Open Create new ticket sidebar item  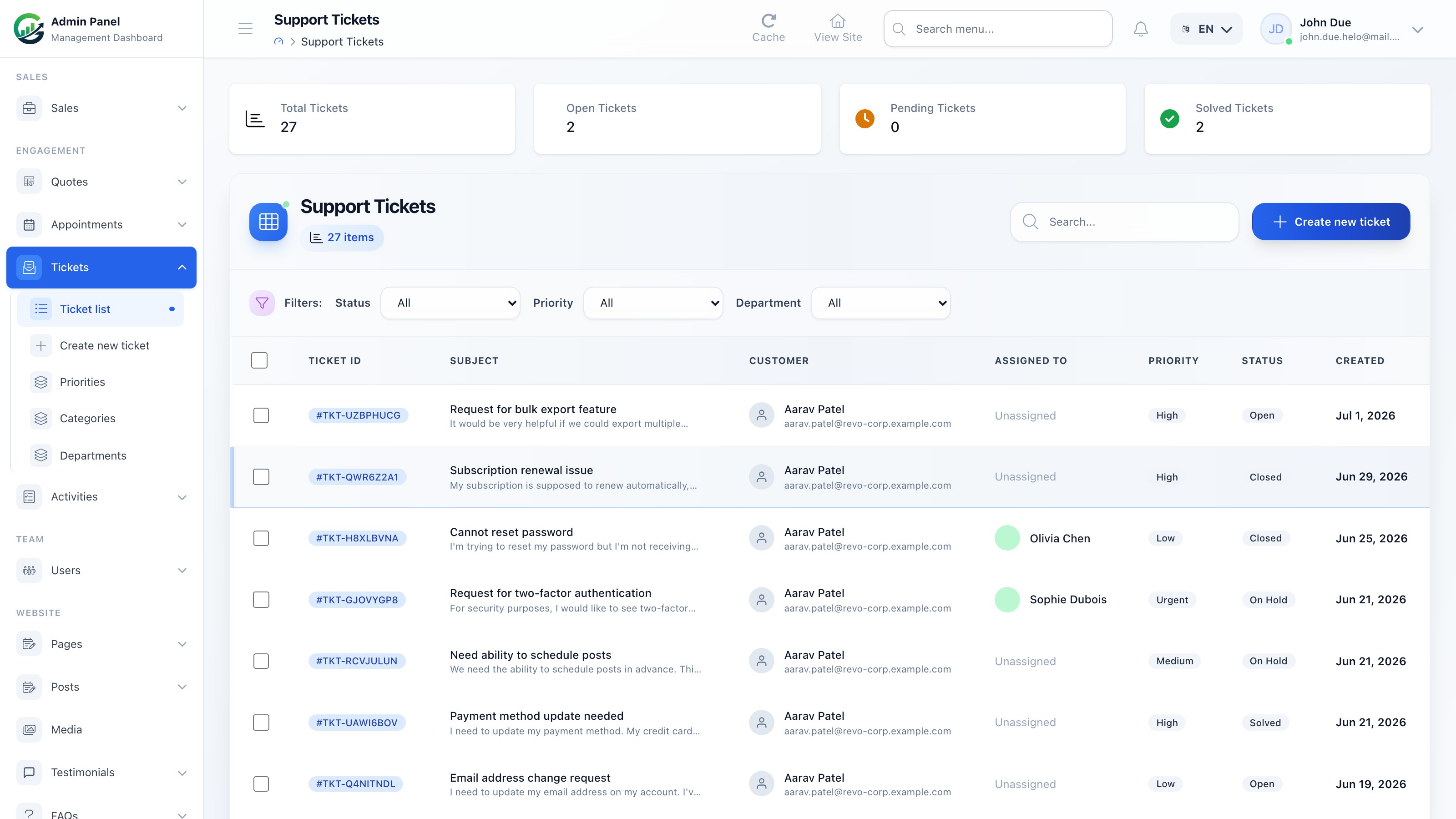pos(101,346)
